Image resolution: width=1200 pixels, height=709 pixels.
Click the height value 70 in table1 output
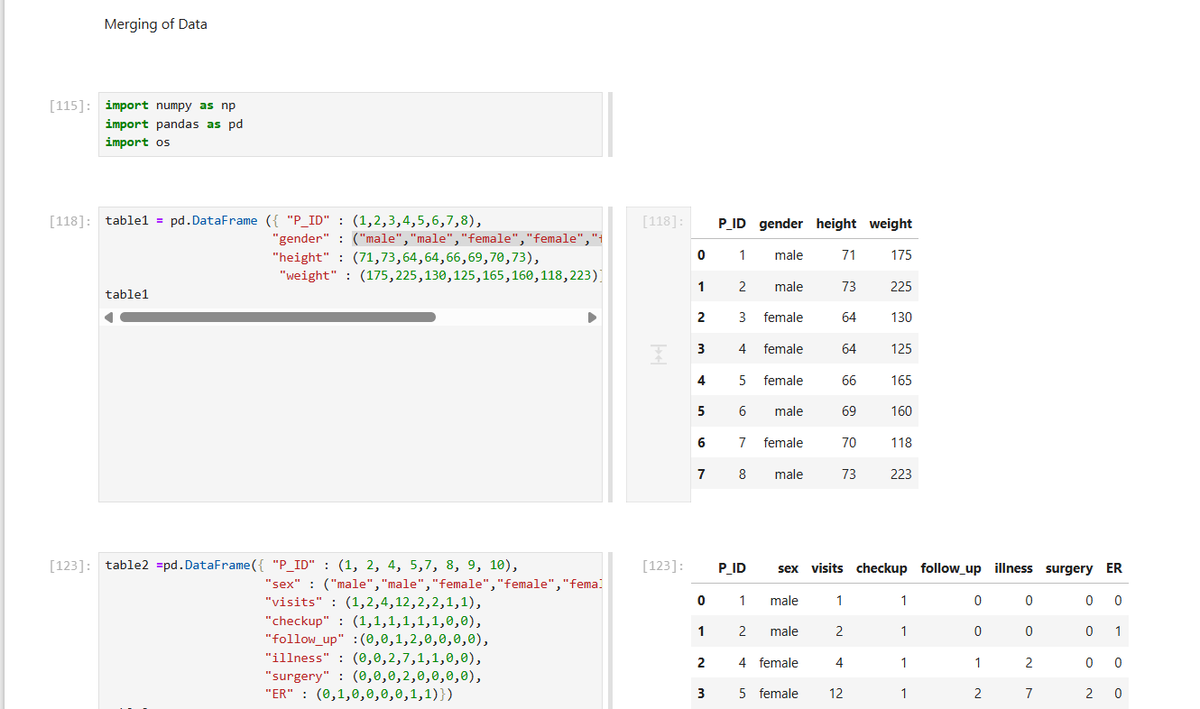[849, 443]
